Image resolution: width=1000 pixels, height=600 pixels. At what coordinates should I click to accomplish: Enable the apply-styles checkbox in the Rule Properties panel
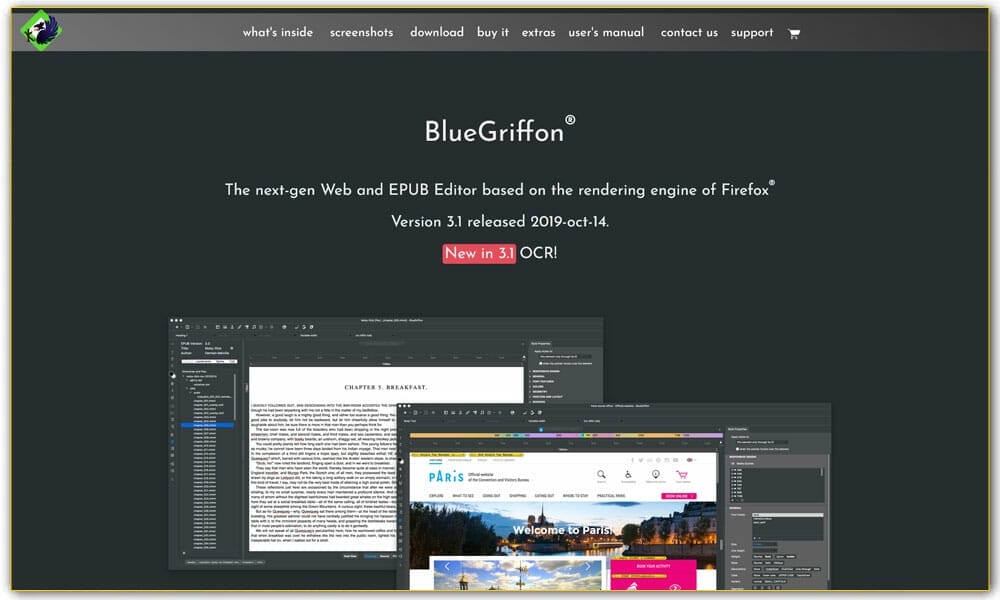(541, 363)
